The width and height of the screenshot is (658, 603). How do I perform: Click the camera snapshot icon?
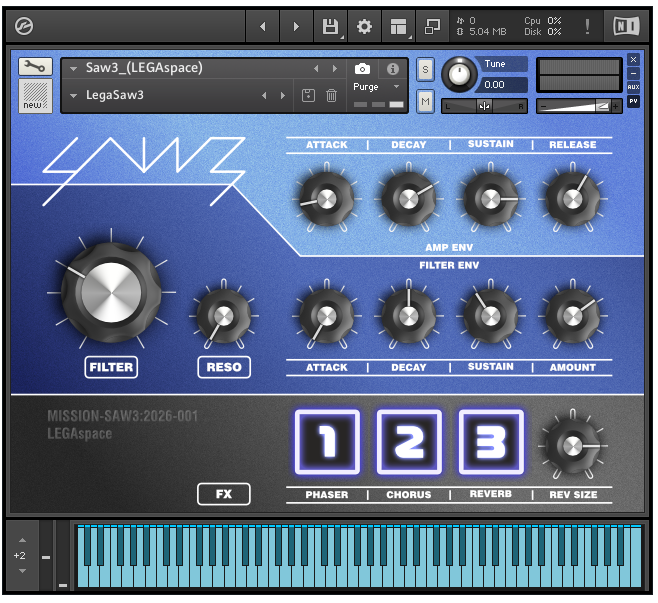coord(362,69)
